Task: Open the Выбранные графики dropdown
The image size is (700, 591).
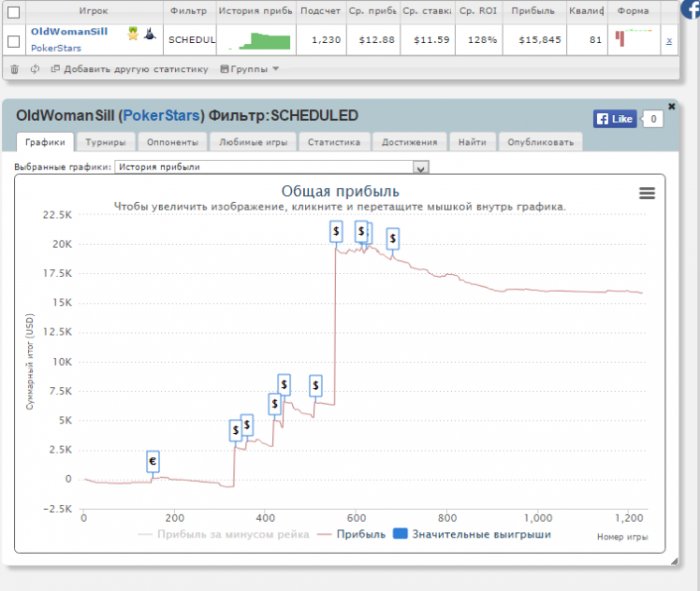Action: [x=421, y=167]
